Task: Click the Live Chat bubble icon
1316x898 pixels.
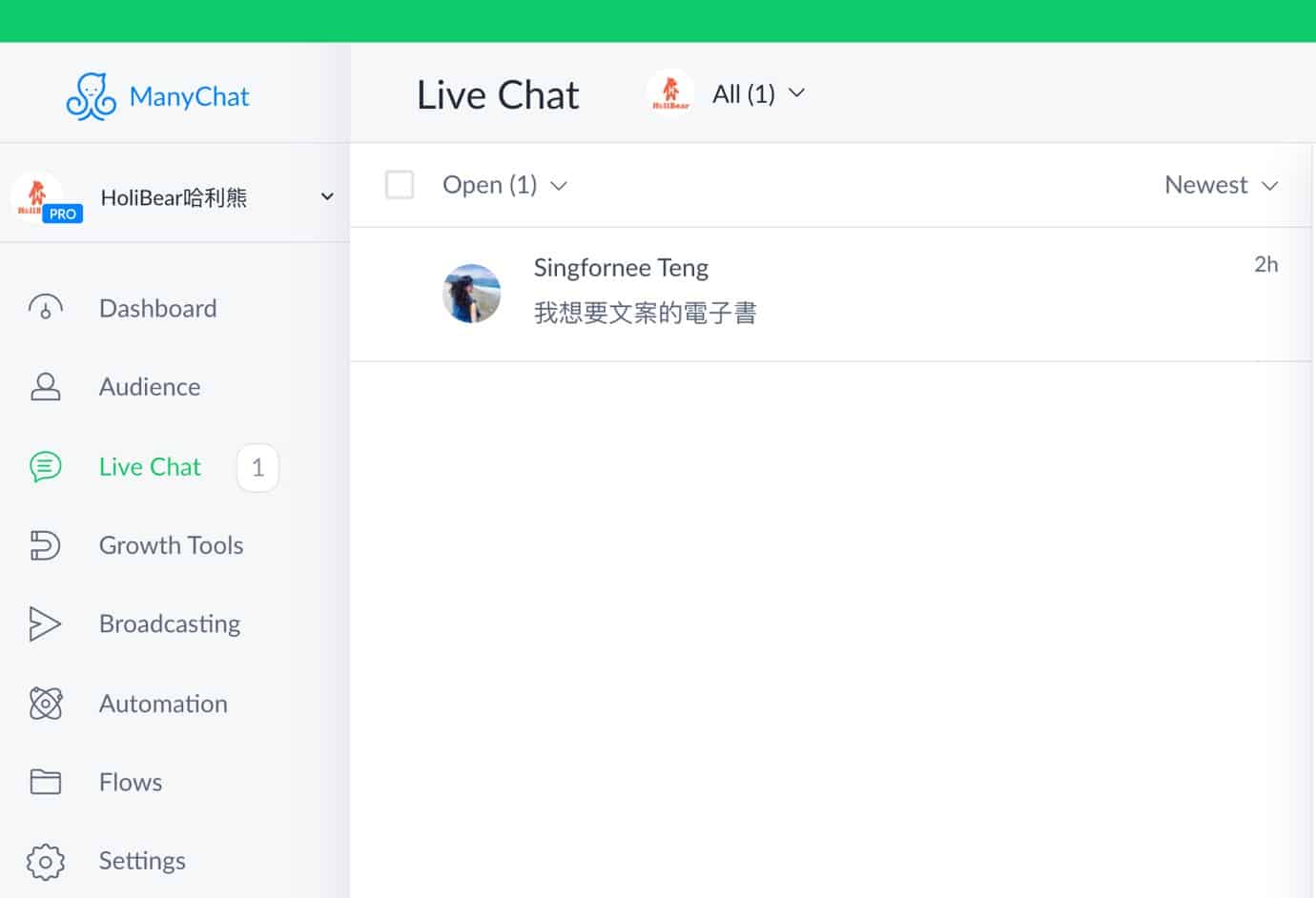Action: coord(46,466)
